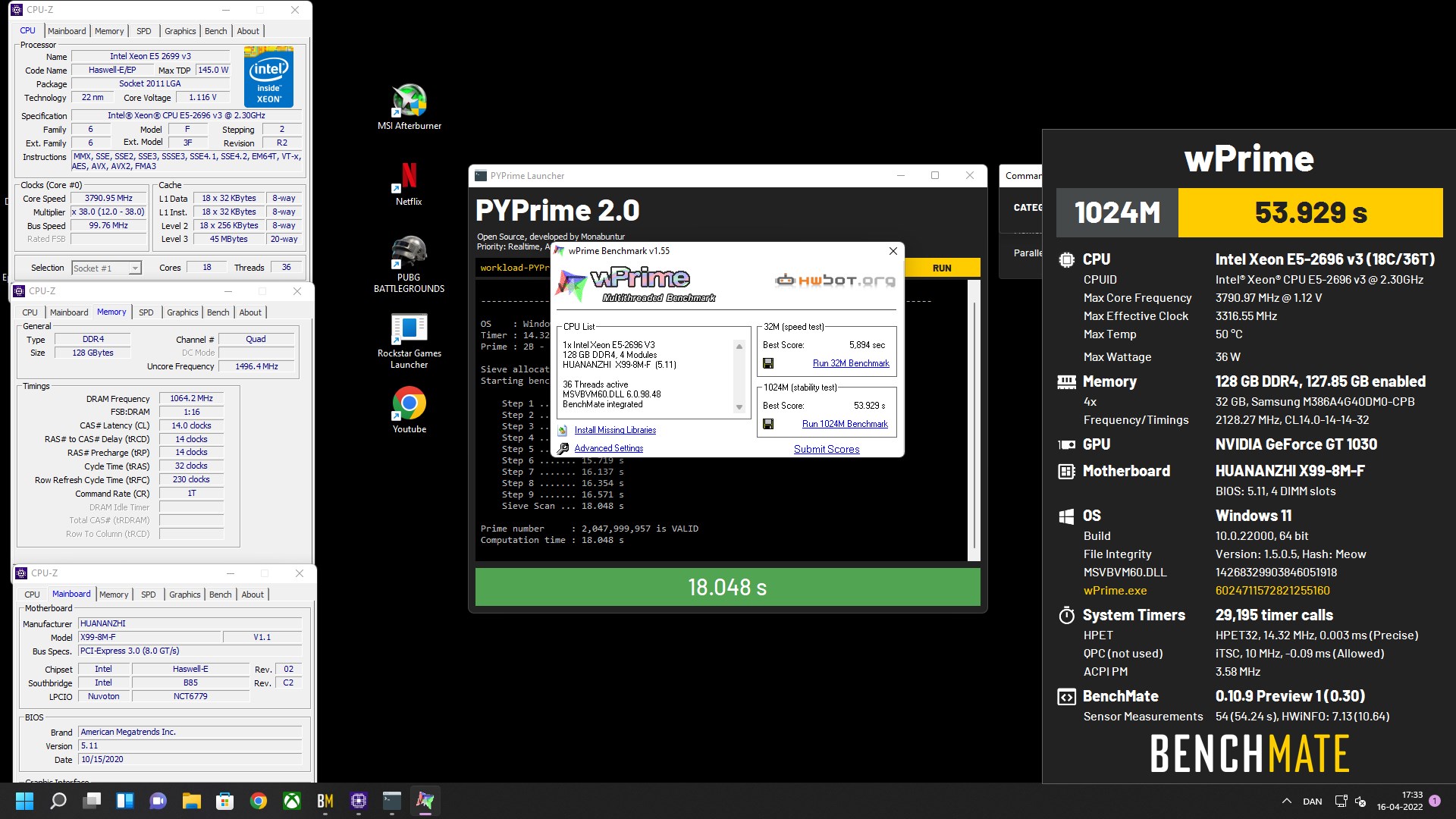Open the Selection Socket #1 dropdown
Viewport: 1456px width, 819px height.
(x=106, y=268)
